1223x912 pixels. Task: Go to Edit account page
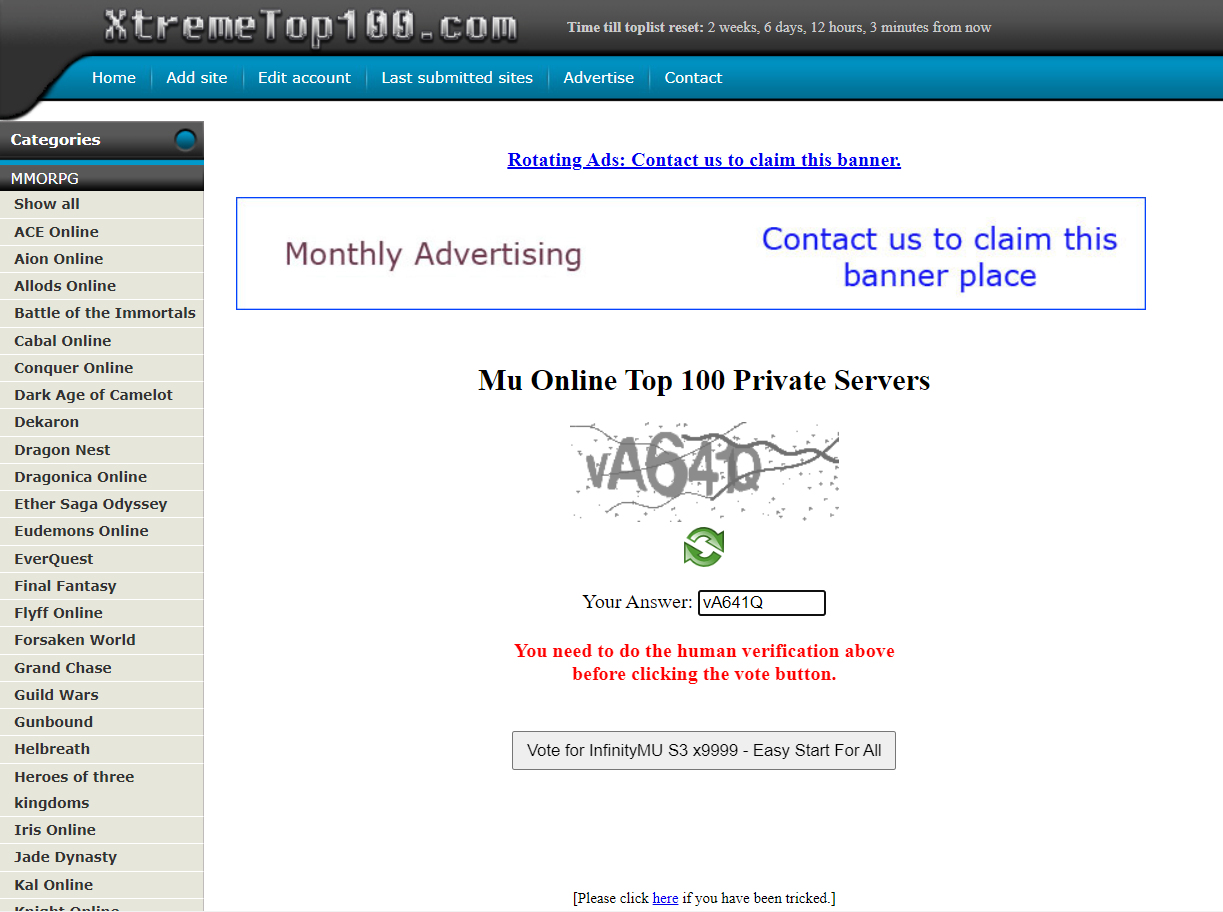(304, 78)
